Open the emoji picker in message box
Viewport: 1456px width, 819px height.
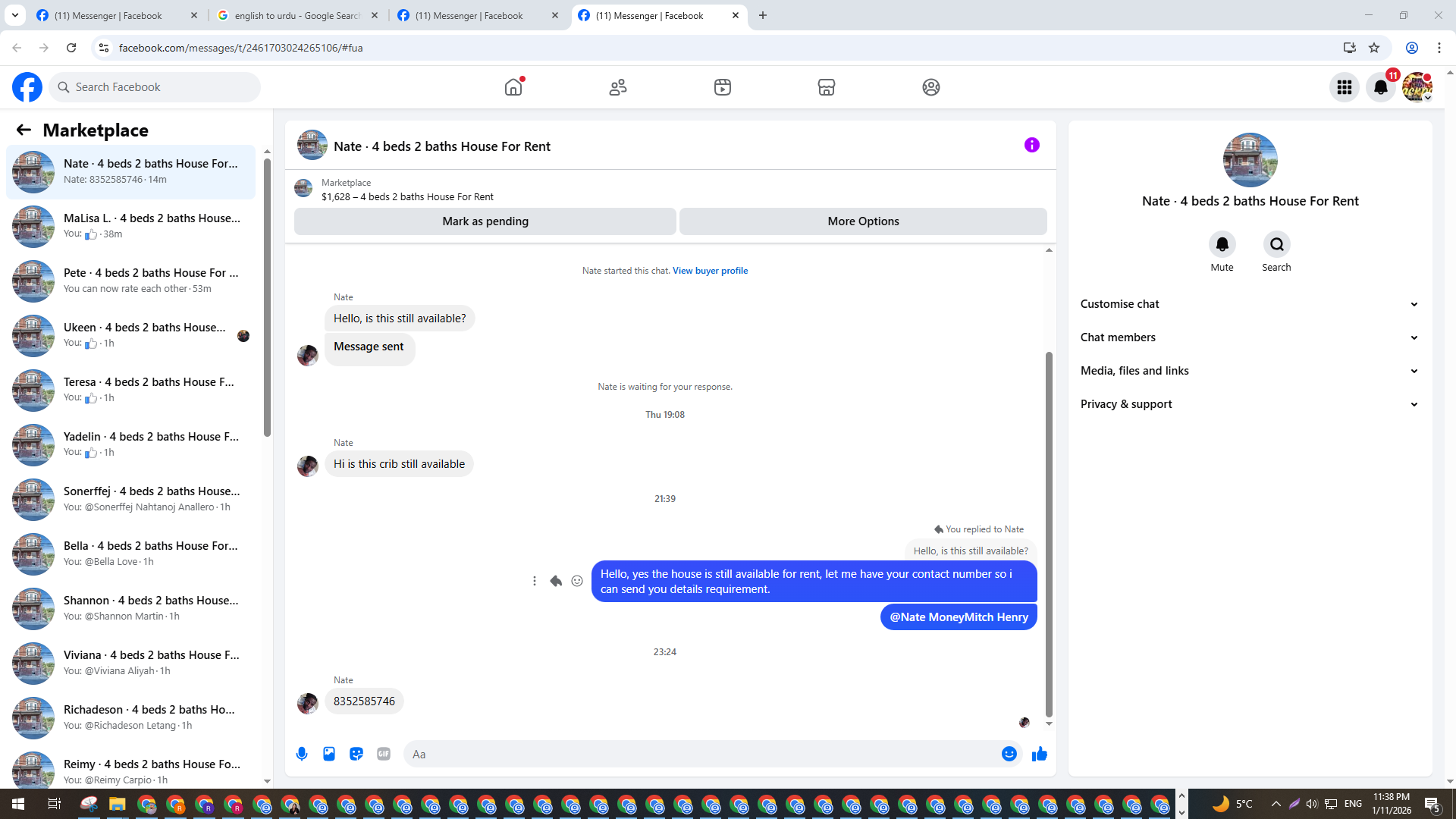click(x=1009, y=754)
